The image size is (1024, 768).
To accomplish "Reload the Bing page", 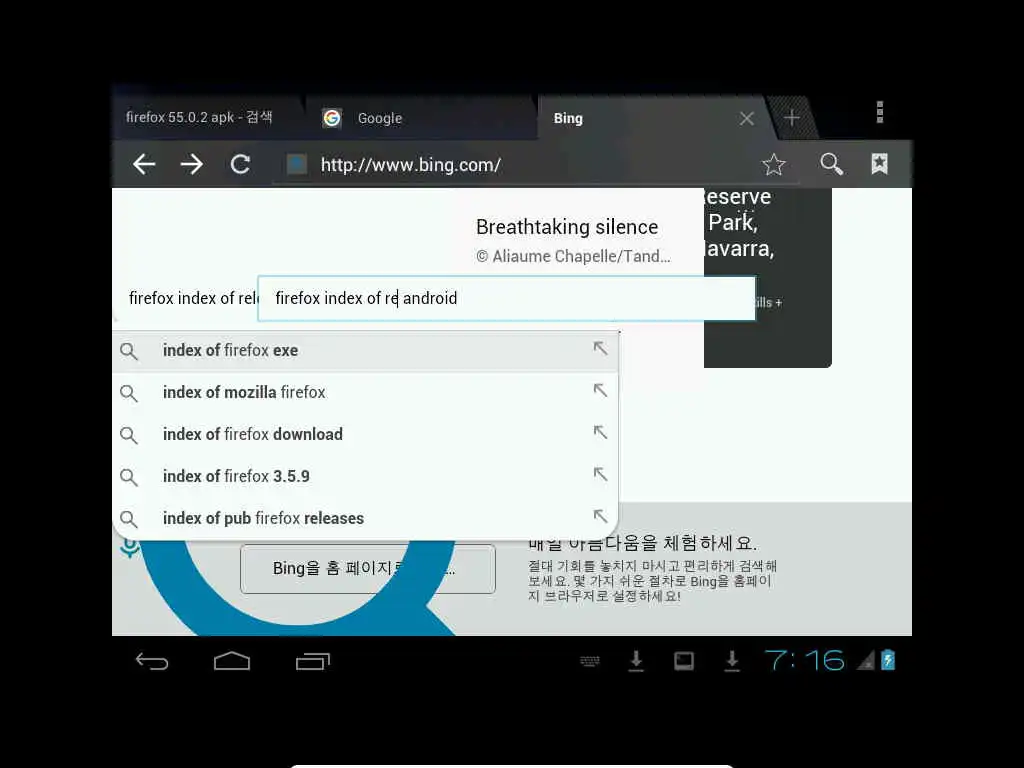I will (x=240, y=164).
